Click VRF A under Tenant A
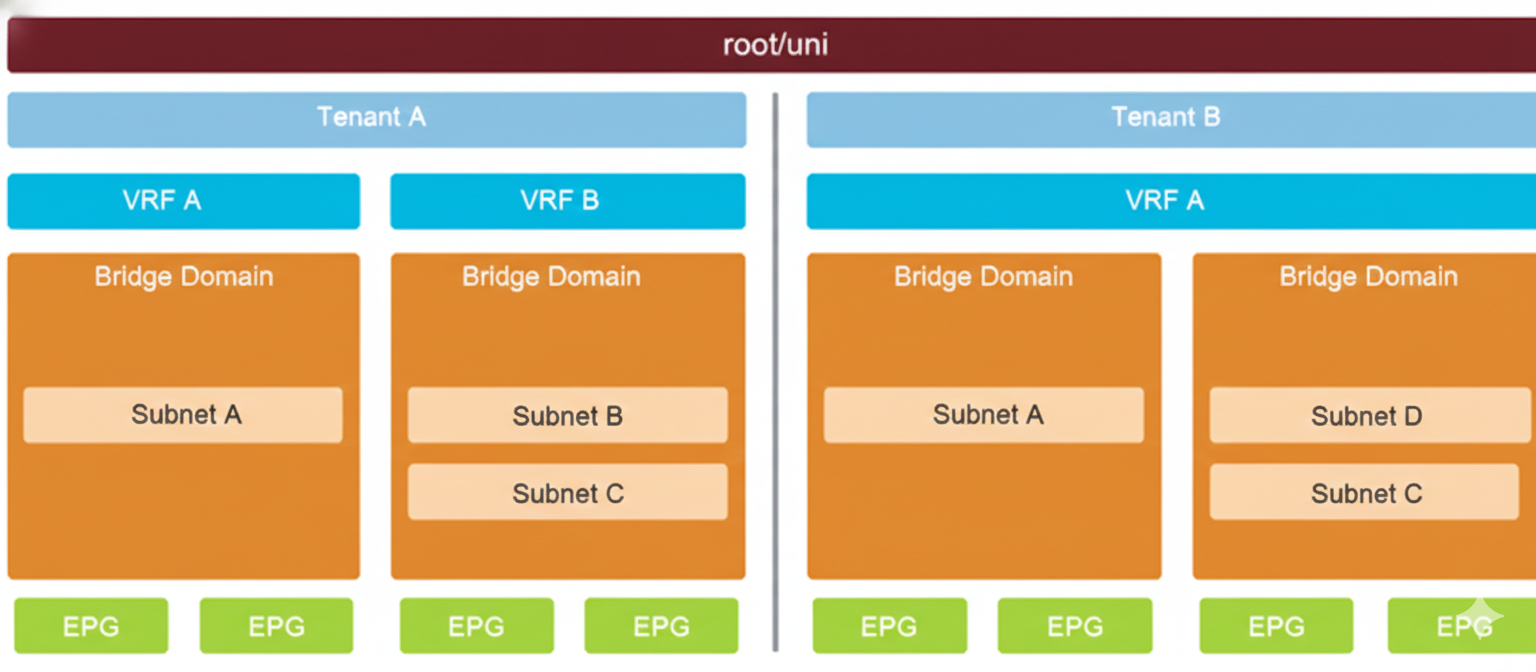 pos(183,201)
